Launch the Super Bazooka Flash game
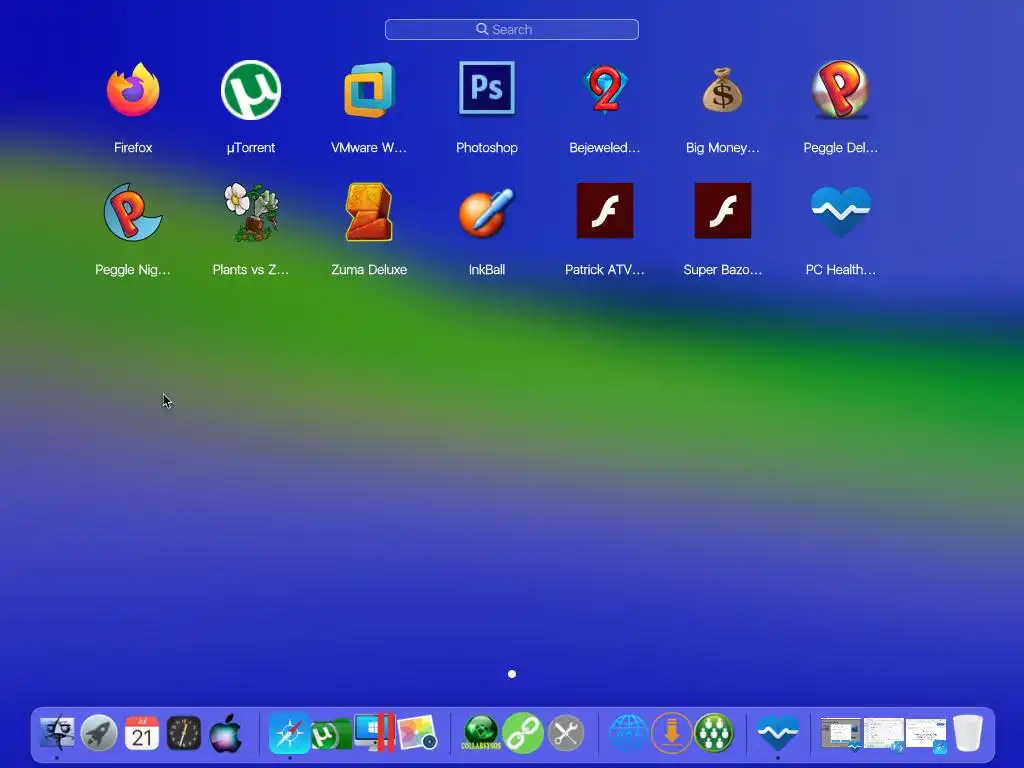The image size is (1024, 768). [x=722, y=210]
